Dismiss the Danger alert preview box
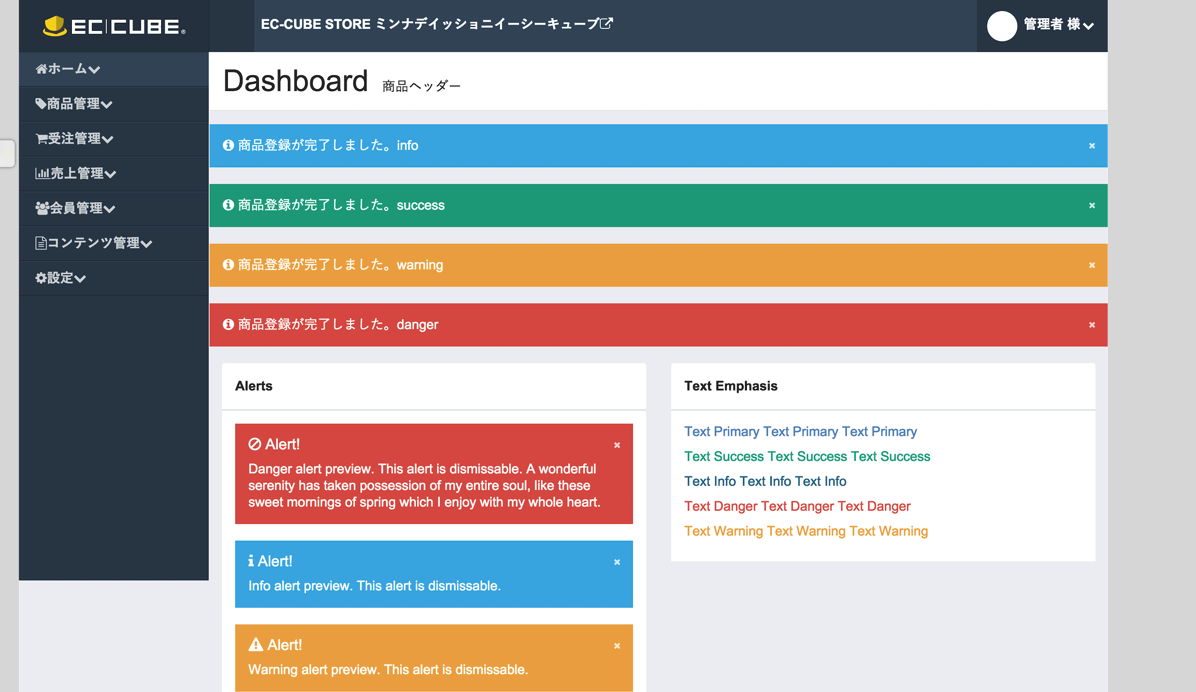 [x=617, y=445]
